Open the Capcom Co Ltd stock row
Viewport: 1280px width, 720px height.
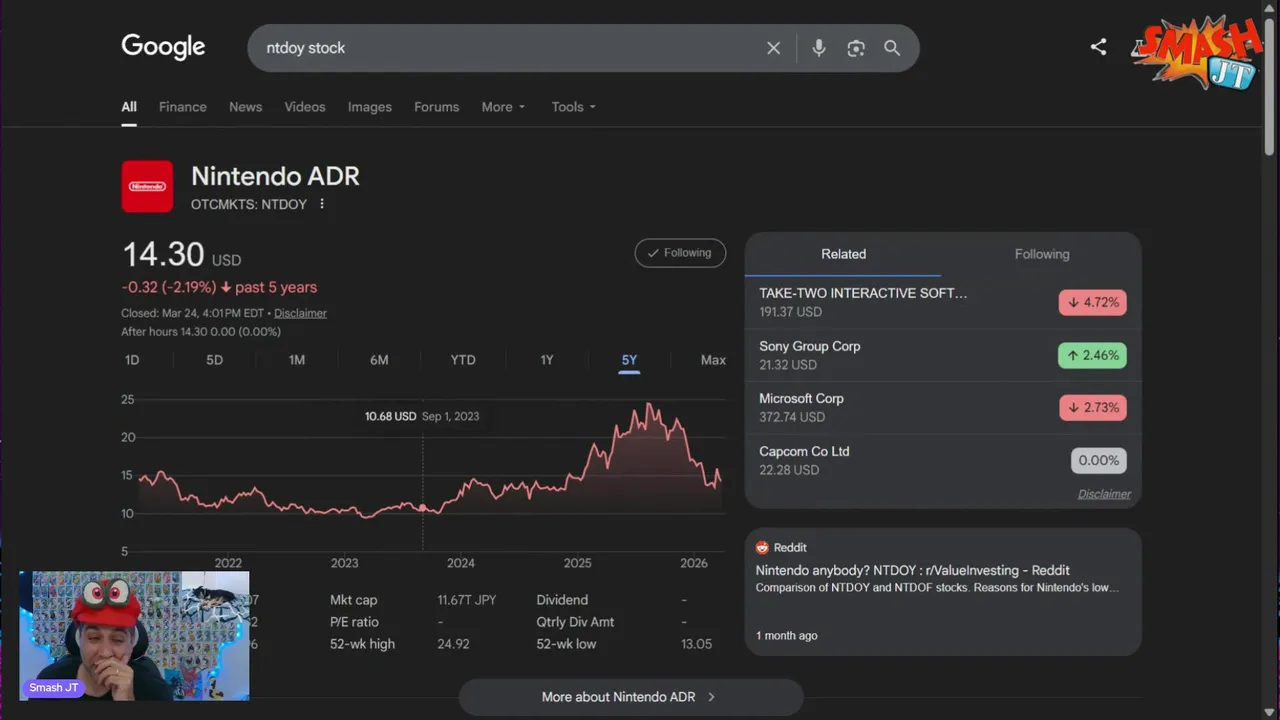pyautogui.click(x=943, y=460)
